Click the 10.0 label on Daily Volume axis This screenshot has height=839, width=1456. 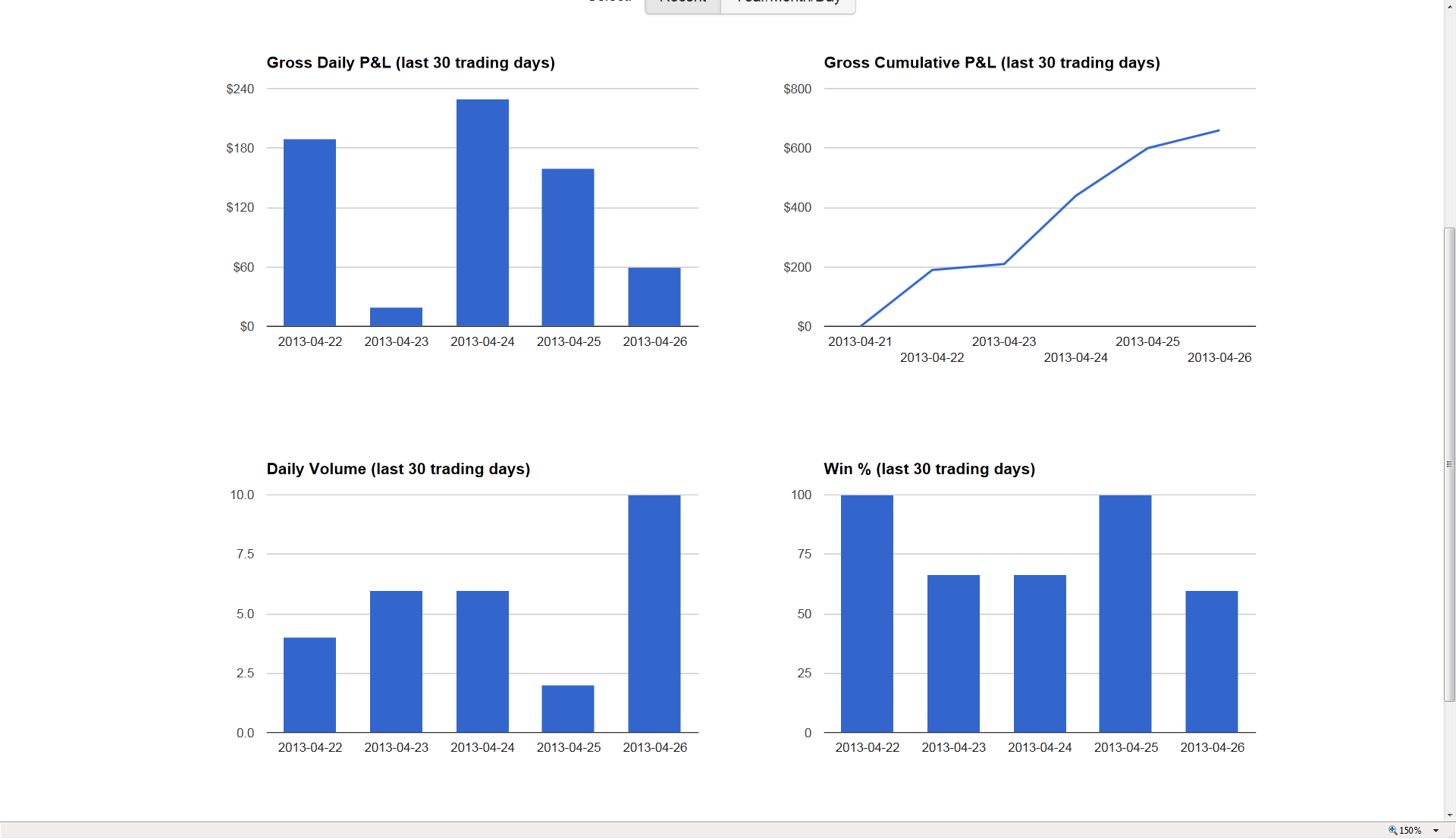(242, 495)
